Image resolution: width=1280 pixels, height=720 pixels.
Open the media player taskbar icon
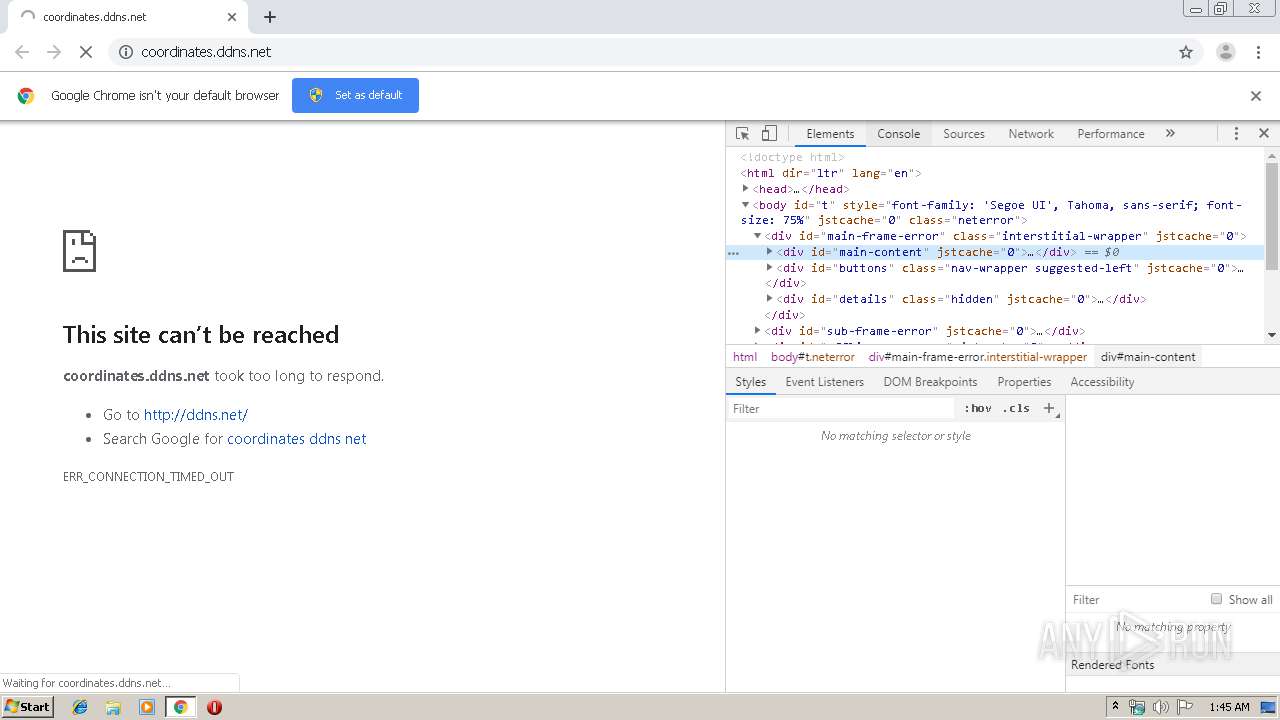click(147, 707)
